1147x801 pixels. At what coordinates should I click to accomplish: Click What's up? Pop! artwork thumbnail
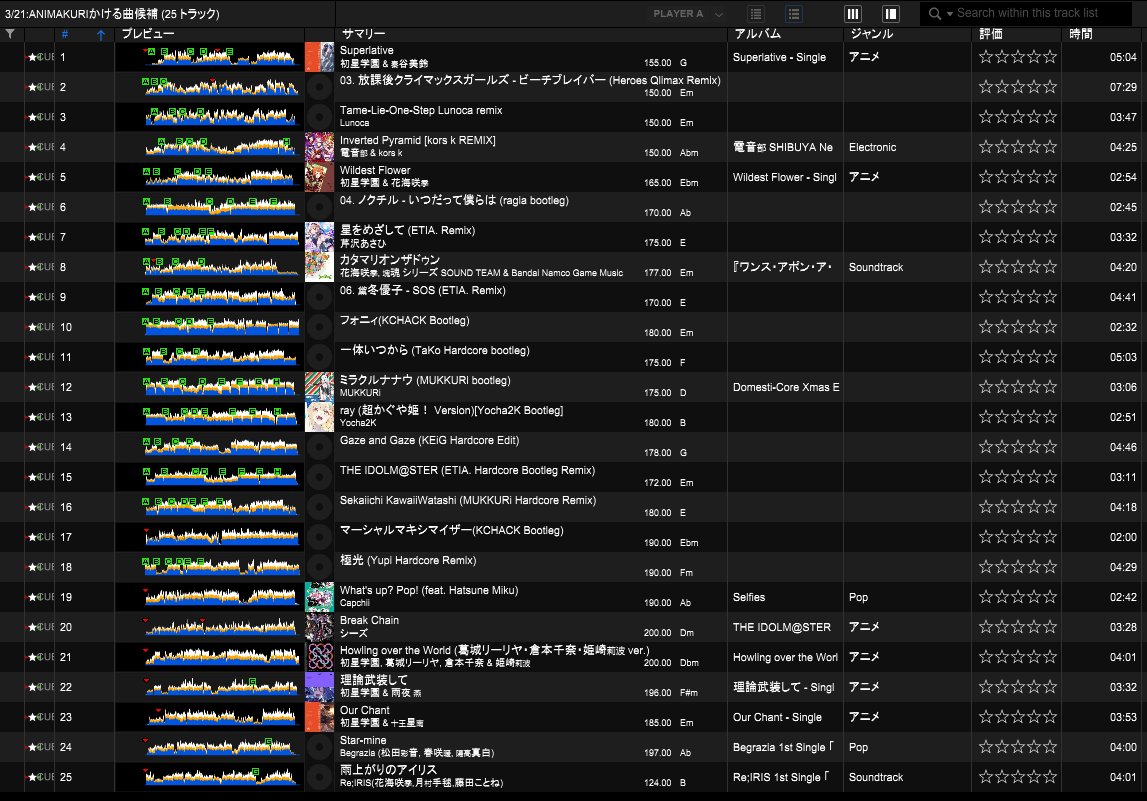pos(320,597)
